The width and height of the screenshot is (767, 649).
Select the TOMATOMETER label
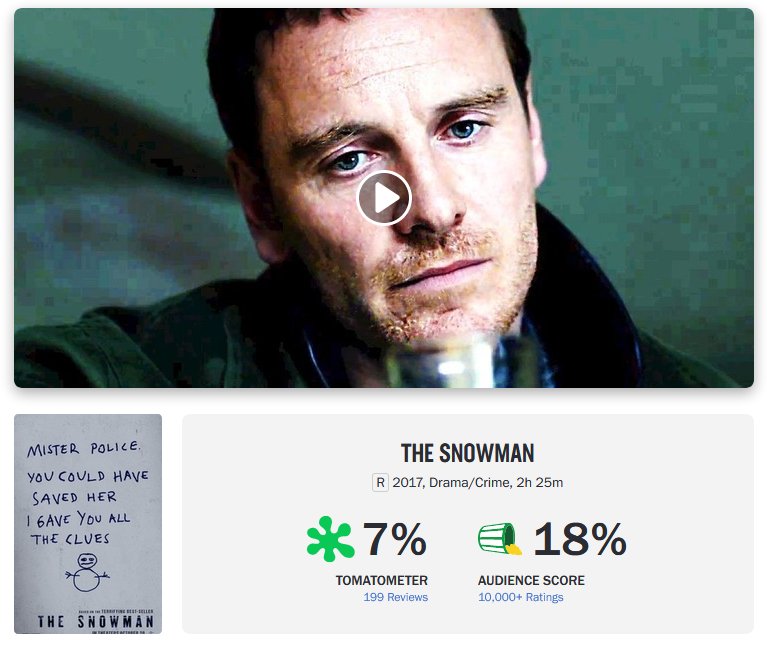click(382, 581)
